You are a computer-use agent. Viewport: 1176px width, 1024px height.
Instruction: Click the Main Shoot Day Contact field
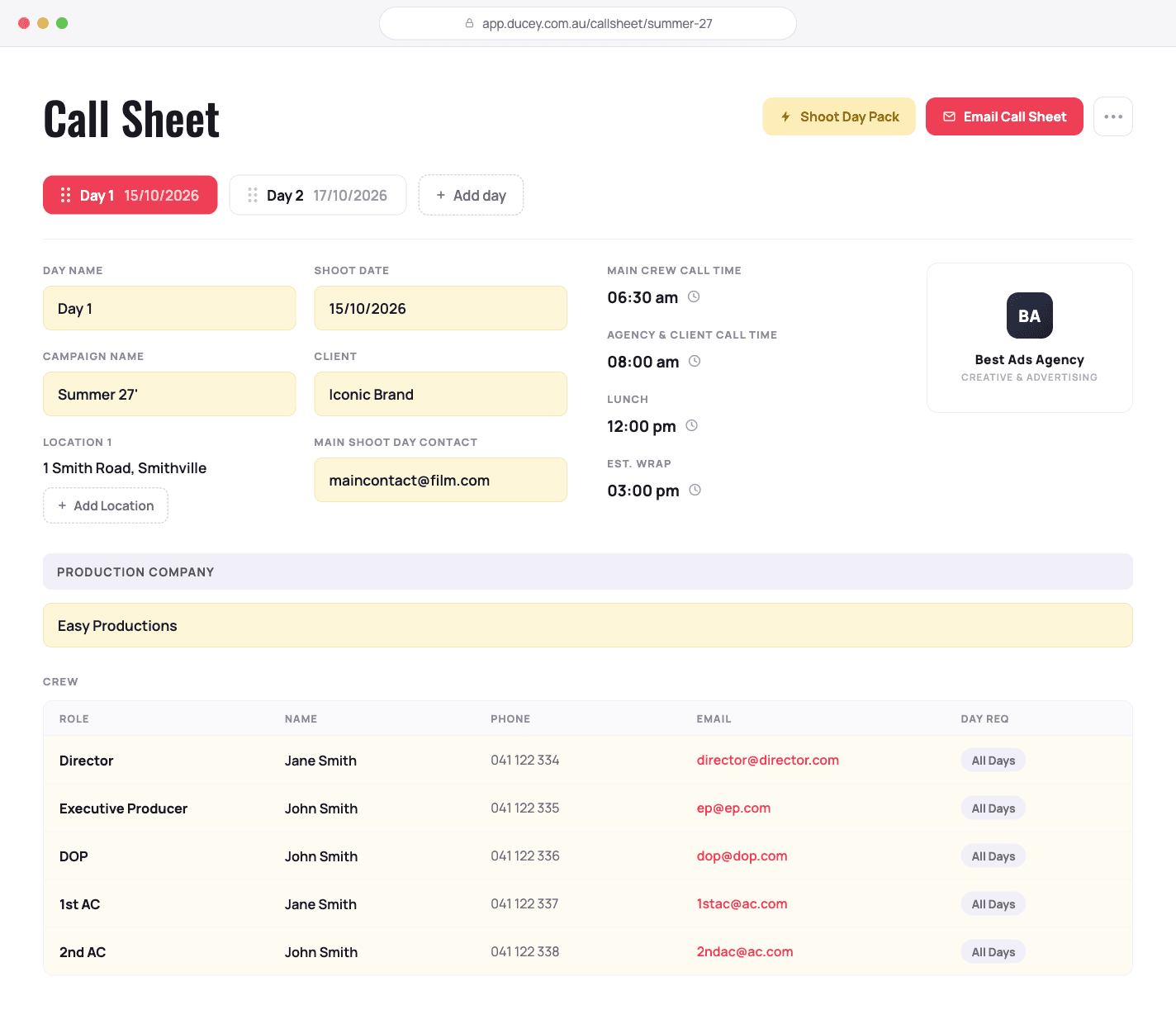coord(441,480)
